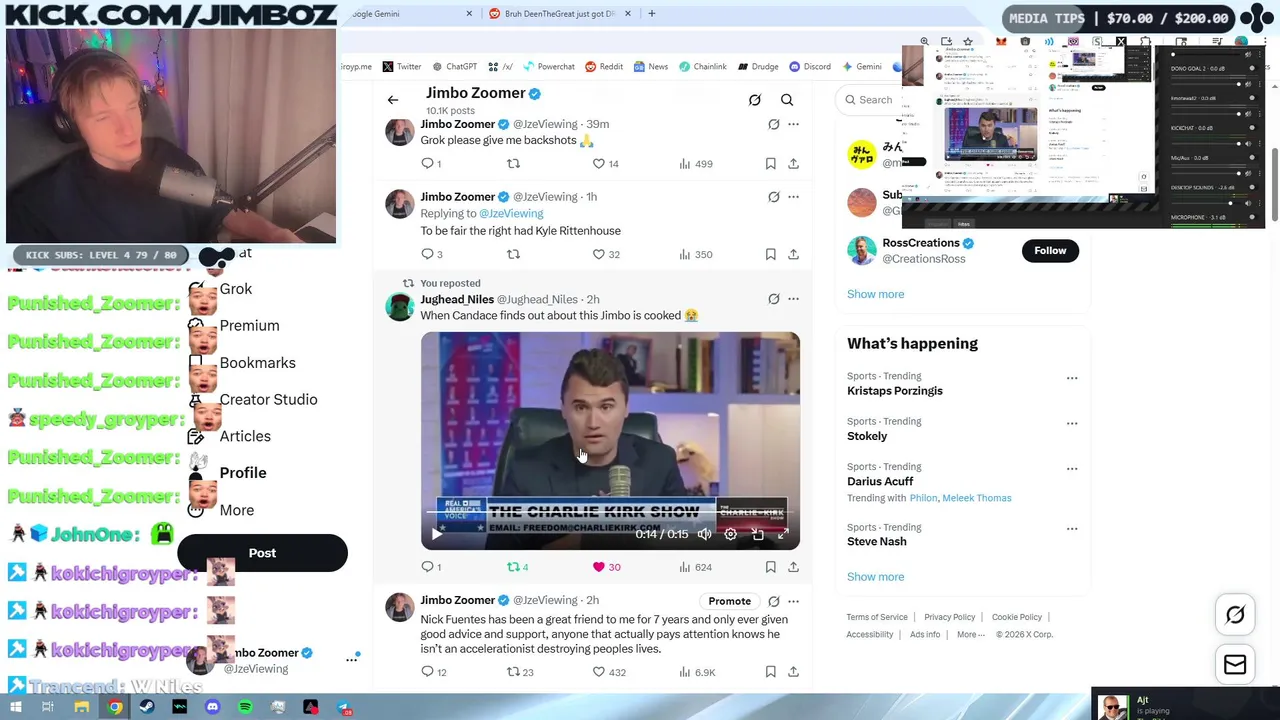The height and width of the screenshot is (720, 1280).
Task: Open the Terms of Service footer link
Action: (x=877, y=617)
